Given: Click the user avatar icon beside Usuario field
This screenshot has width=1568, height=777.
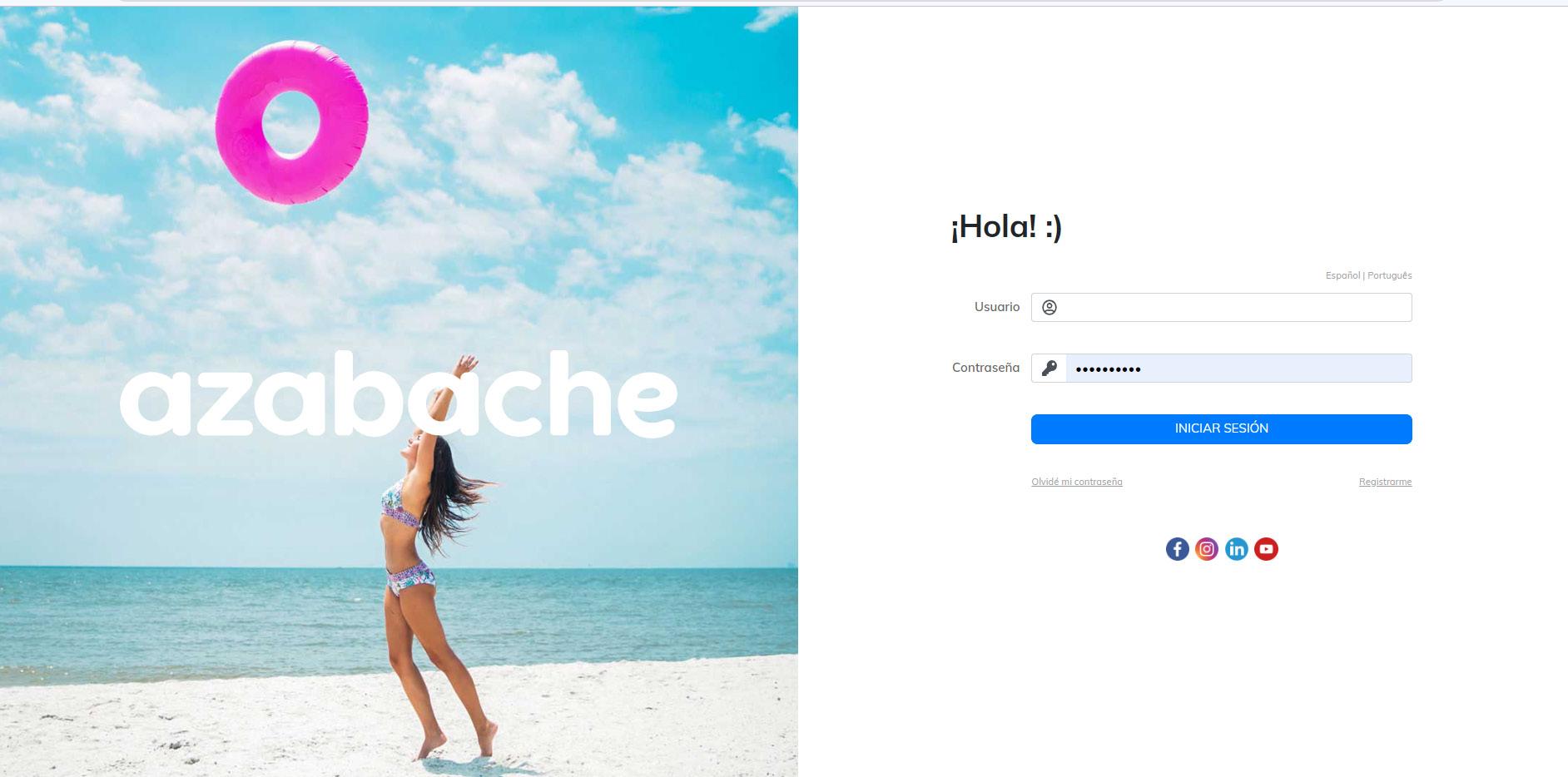Looking at the screenshot, I should click(x=1049, y=308).
